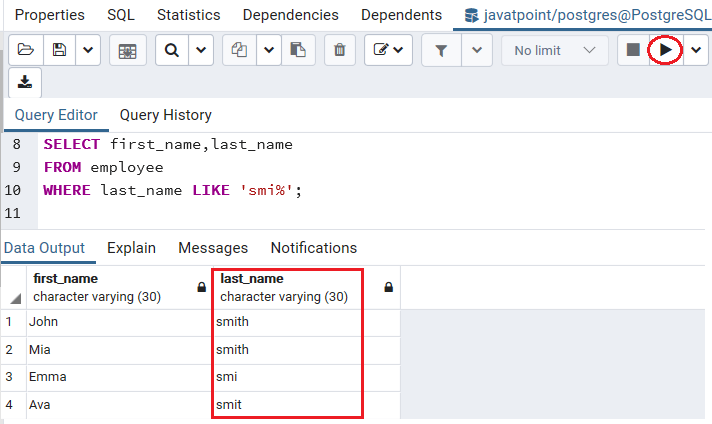Screen dimensions: 712x424
Task: Click the filter funnel icon
Action: click(441, 50)
